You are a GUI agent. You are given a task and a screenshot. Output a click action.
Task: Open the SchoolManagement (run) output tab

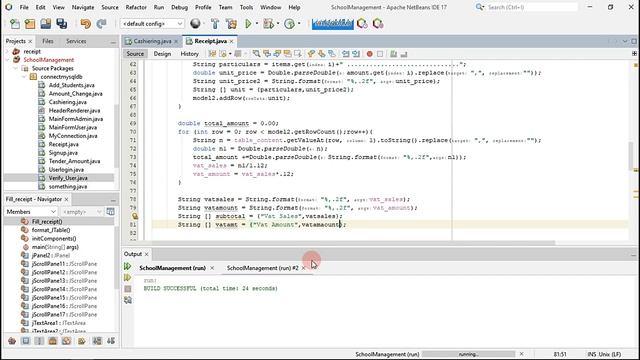(x=173, y=268)
